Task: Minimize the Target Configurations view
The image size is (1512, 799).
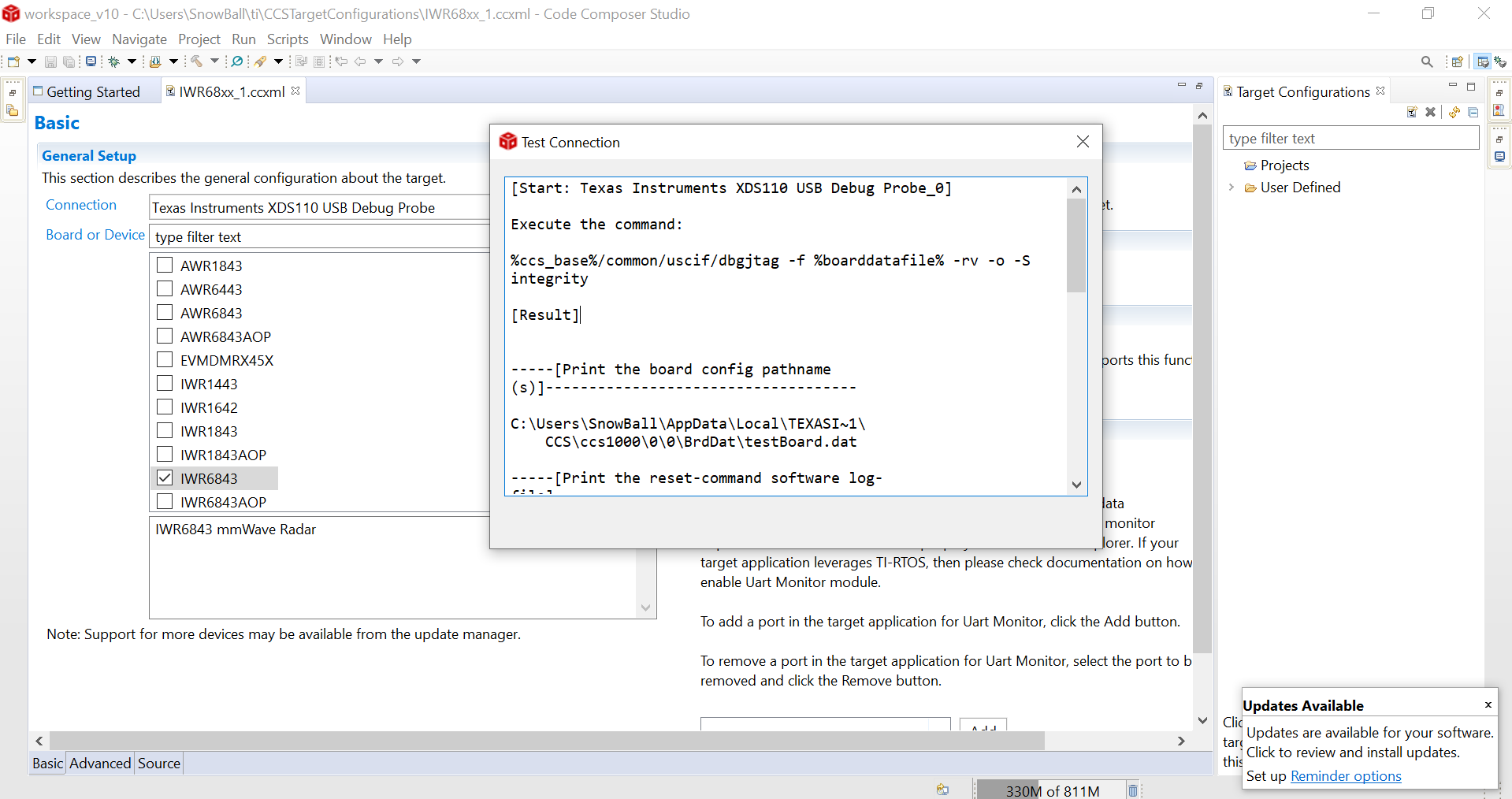Action: [1453, 86]
